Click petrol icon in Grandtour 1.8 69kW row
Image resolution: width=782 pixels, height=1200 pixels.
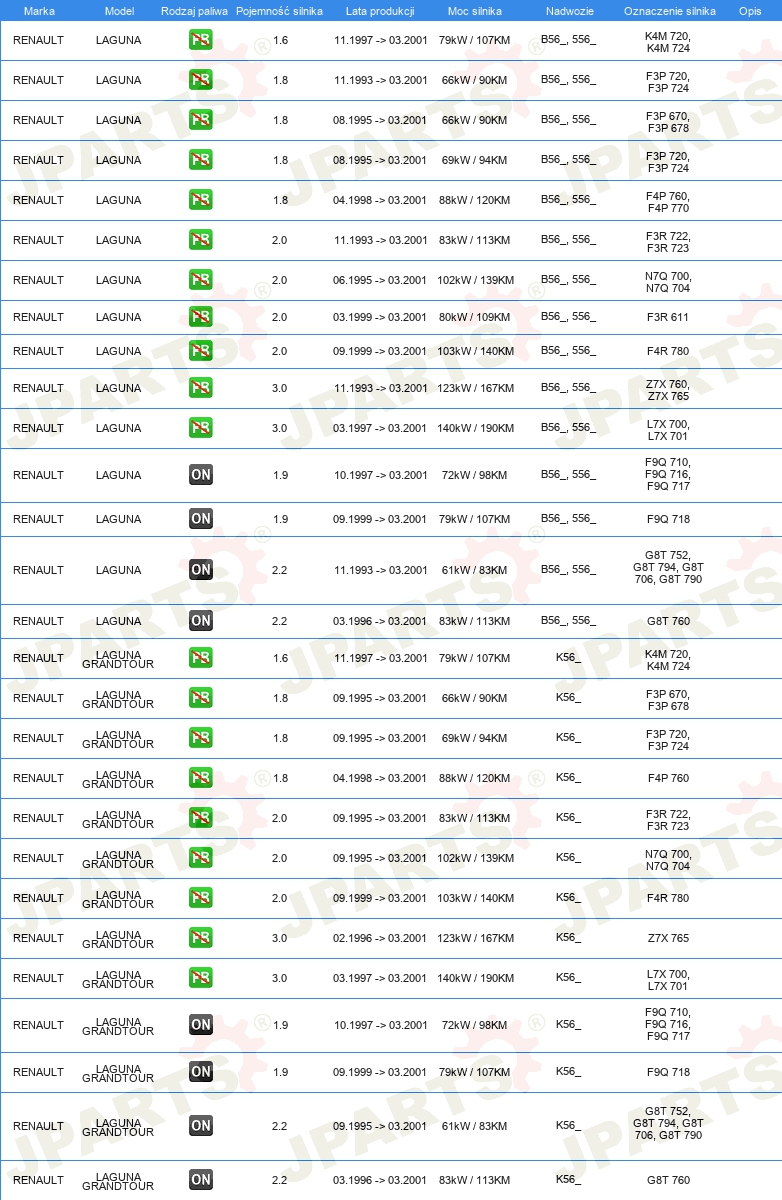point(200,738)
